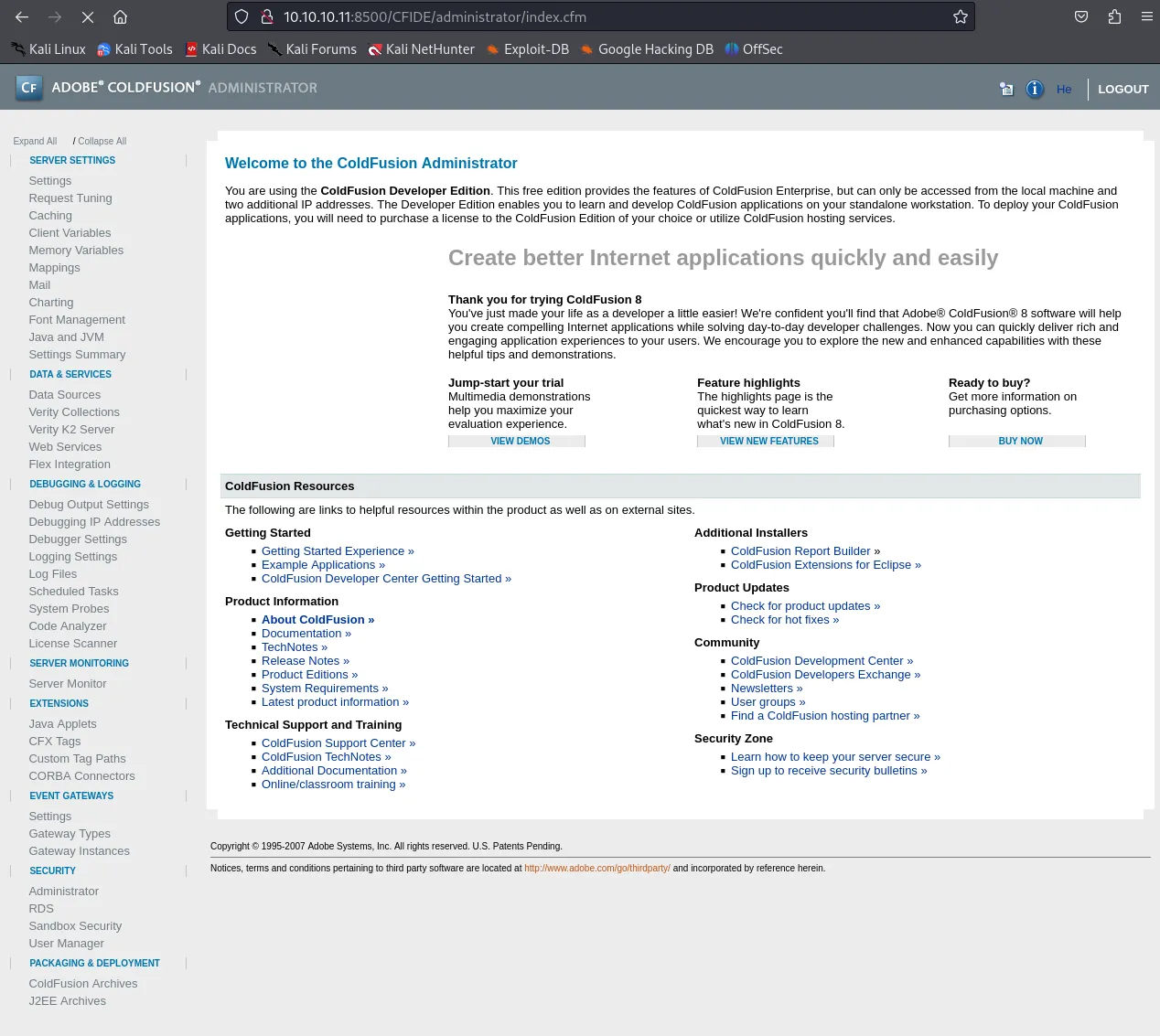Open the Kali Linux bookmark

[48, 49]
